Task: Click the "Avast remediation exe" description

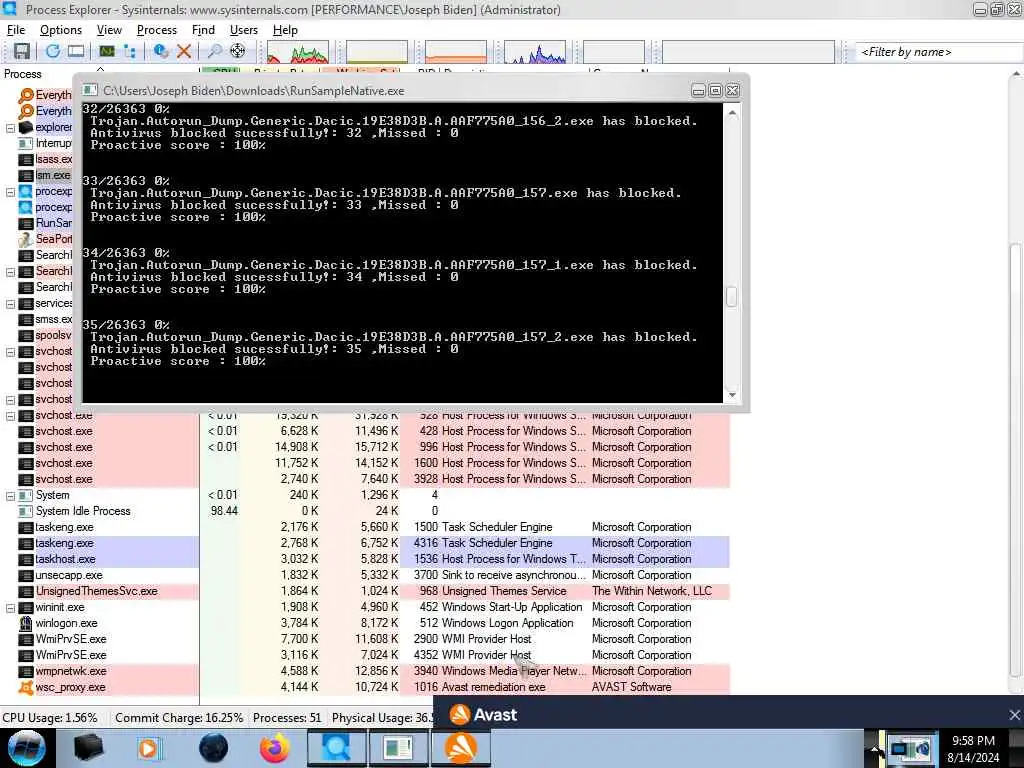Action: pyautogui.click(x=493, y=687)
